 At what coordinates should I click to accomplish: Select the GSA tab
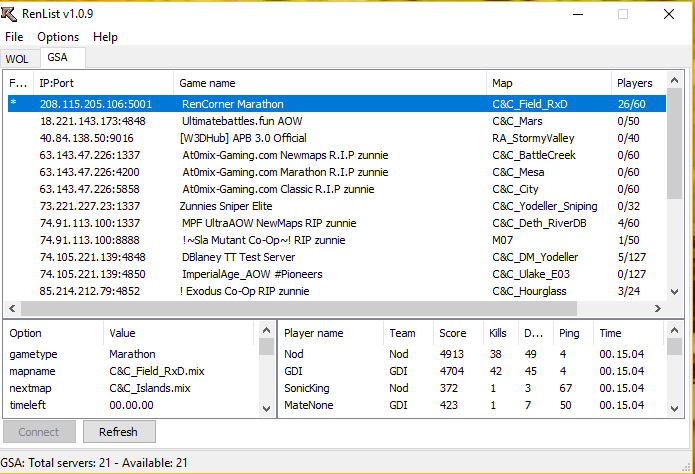58,58
